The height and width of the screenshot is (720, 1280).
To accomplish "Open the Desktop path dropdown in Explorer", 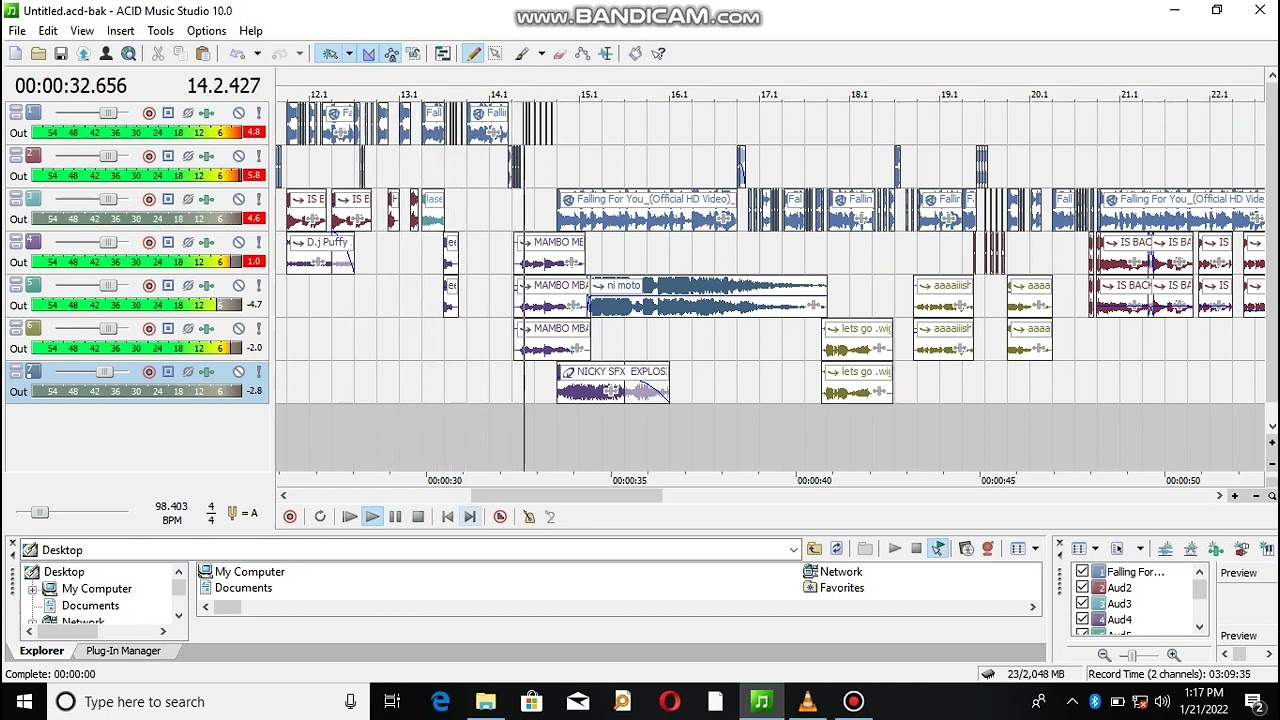I will click(793, 550).
